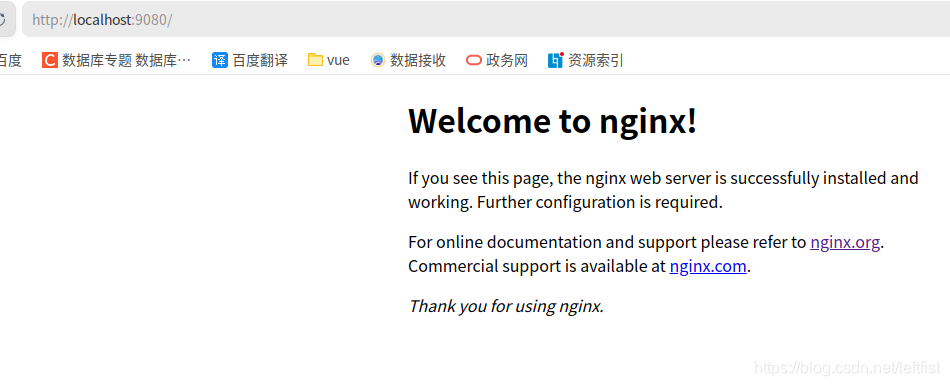Screen dimensions: 950x386
Task: Open the 政务网 bookmark
Action: pyautogui.click(x=497, y=60)
